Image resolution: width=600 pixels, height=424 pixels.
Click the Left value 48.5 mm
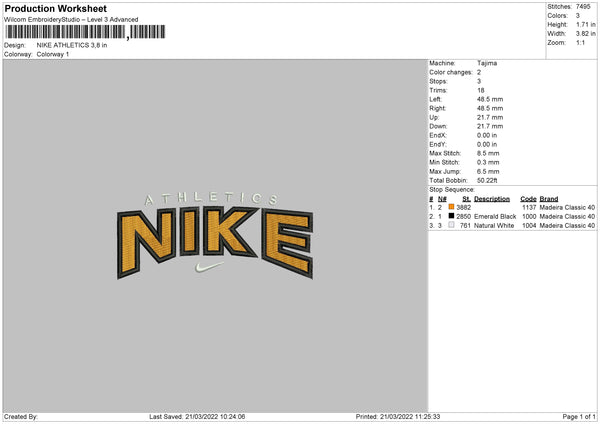[490, 99]
